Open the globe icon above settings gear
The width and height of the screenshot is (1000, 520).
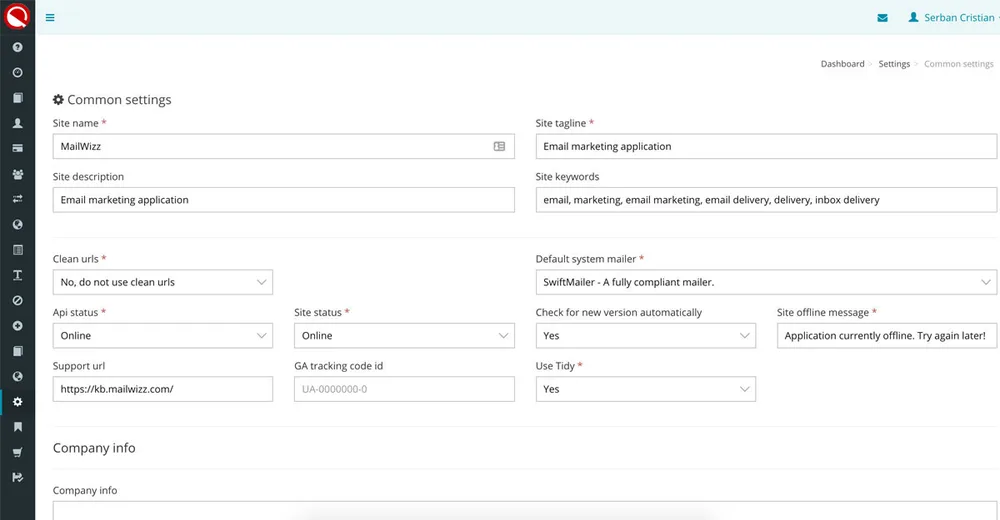click(x=18, y=376)
